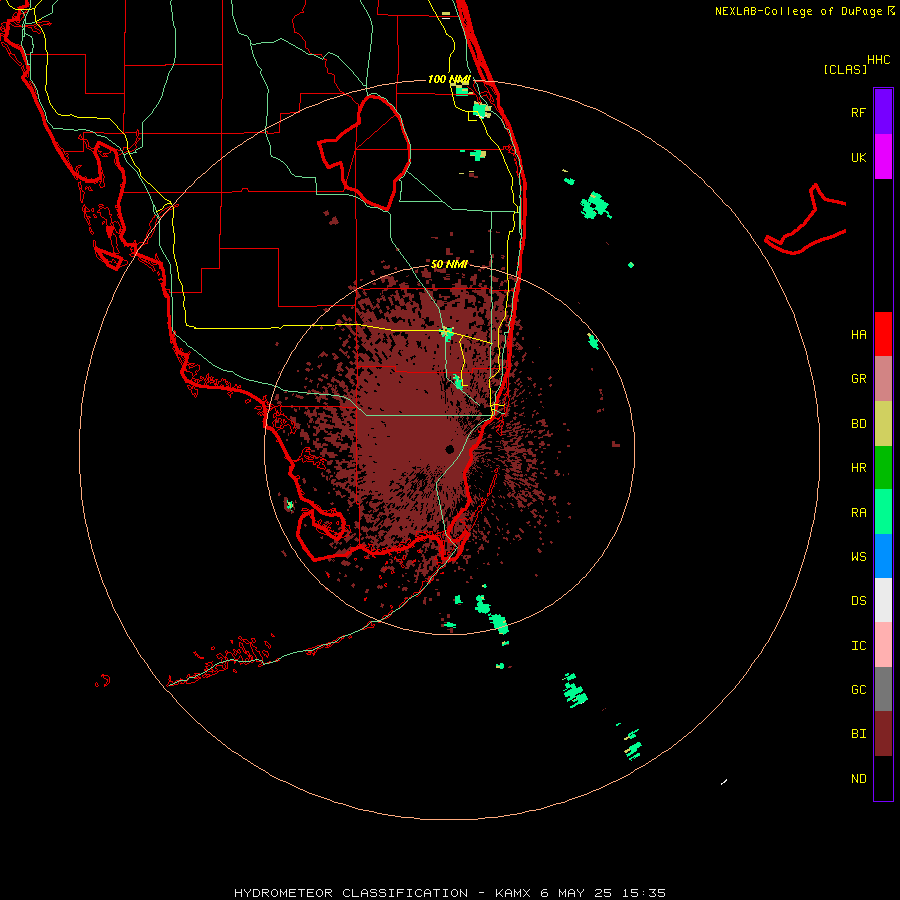Click the RA legend label

pyautogui.click(x=858, y=513)
